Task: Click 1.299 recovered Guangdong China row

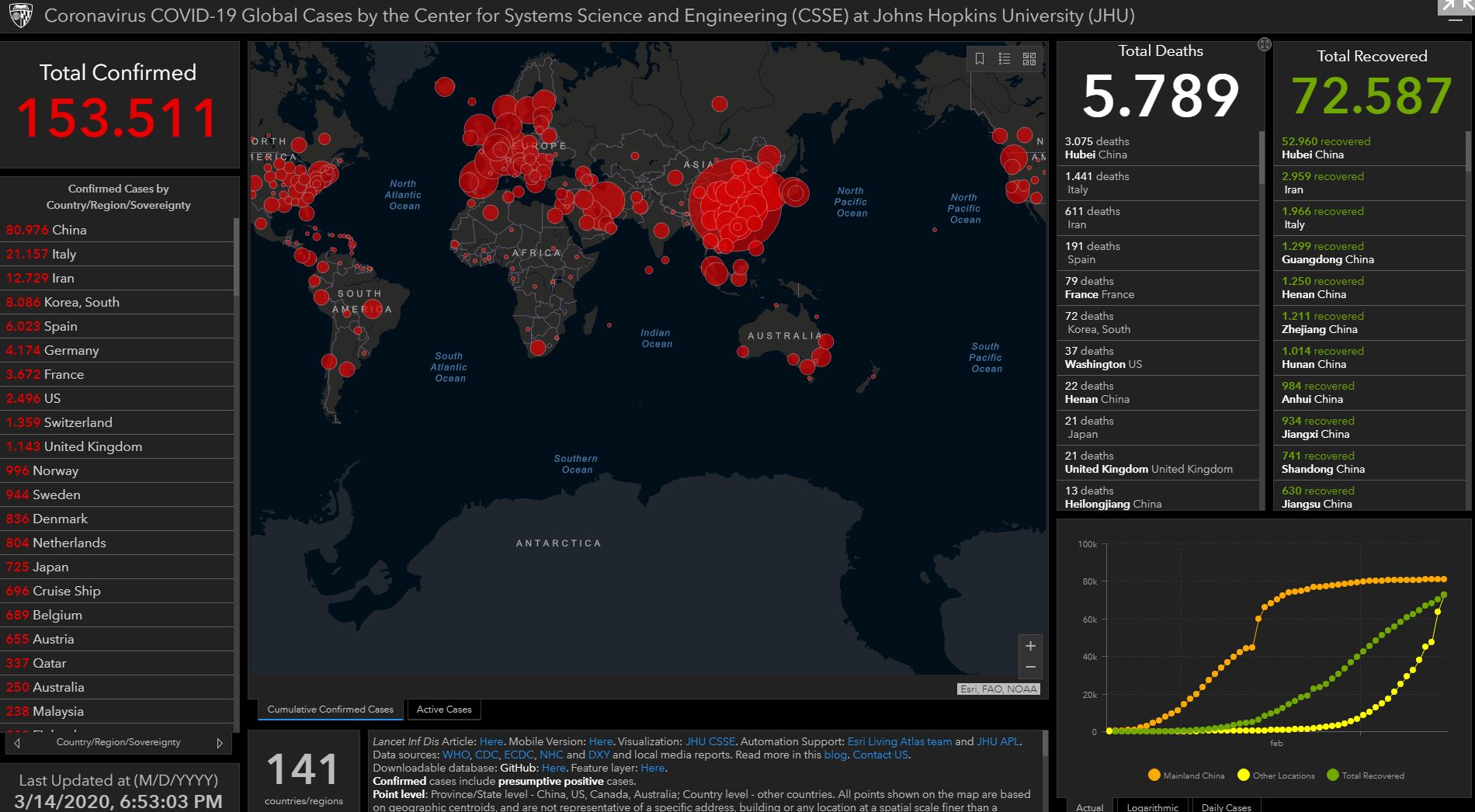Action: tap(1369, 252)
